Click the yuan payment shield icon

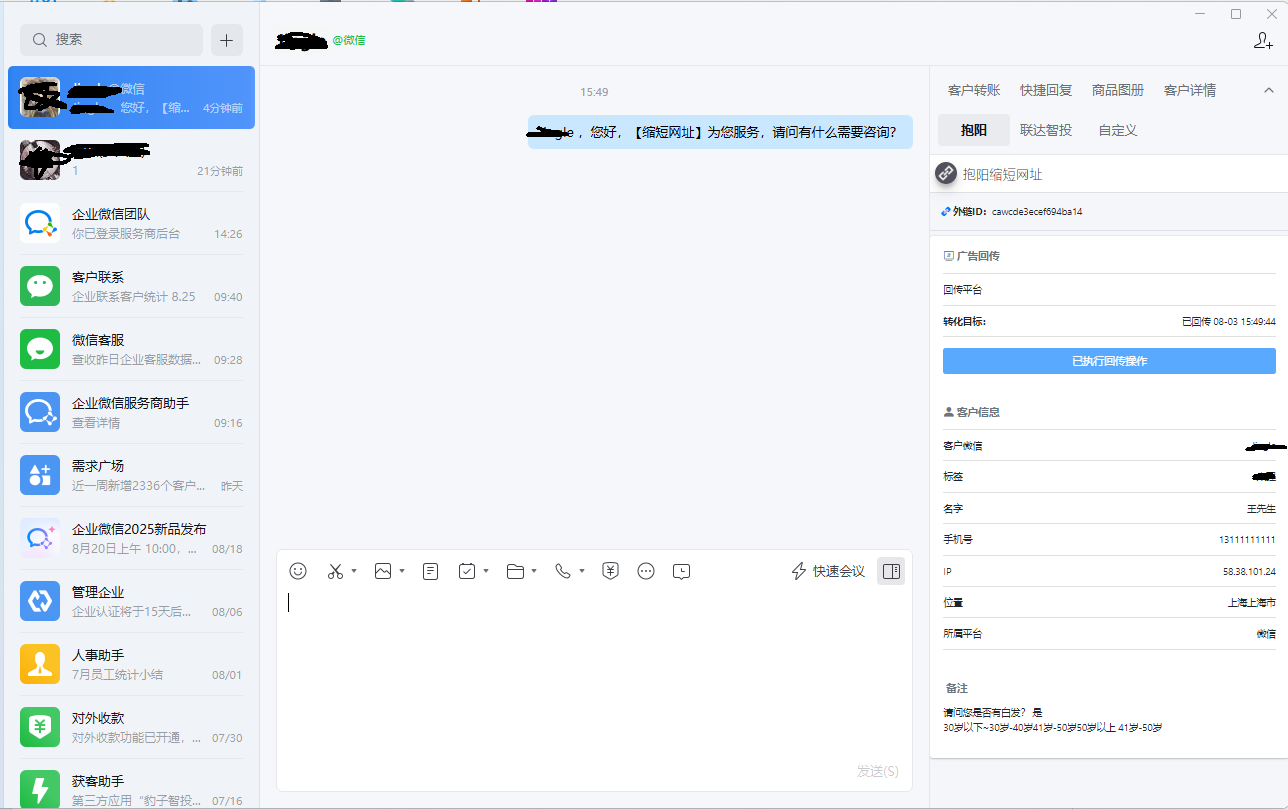pyautogui.click(x=610, y=571)
